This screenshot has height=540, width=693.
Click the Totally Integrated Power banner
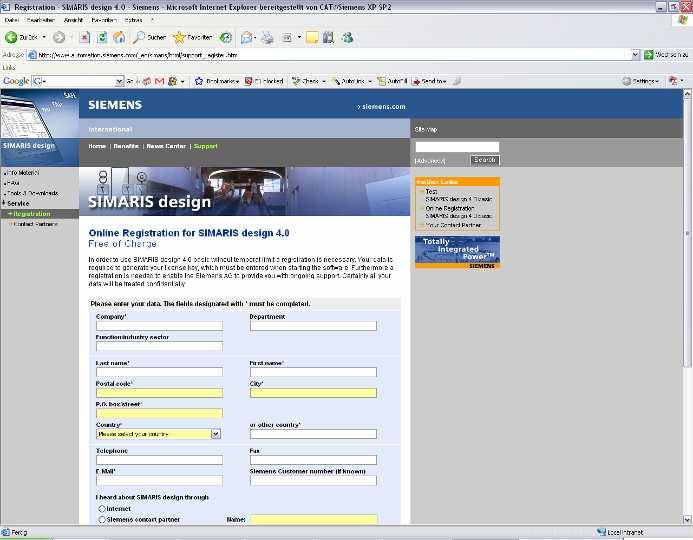coord(457,252)
